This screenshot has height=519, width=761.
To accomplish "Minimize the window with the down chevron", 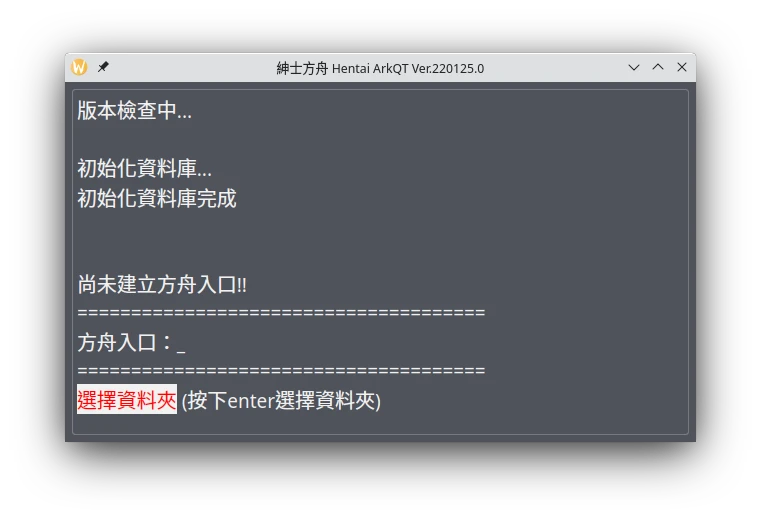I will point(633,67).
